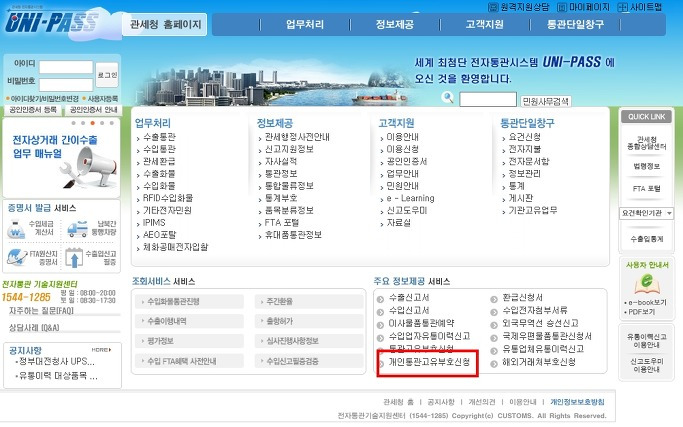The height and width of the screenshot is (427, 683).
Task: Open 체화공매전자입찰 link
Action: pos(176,247)
